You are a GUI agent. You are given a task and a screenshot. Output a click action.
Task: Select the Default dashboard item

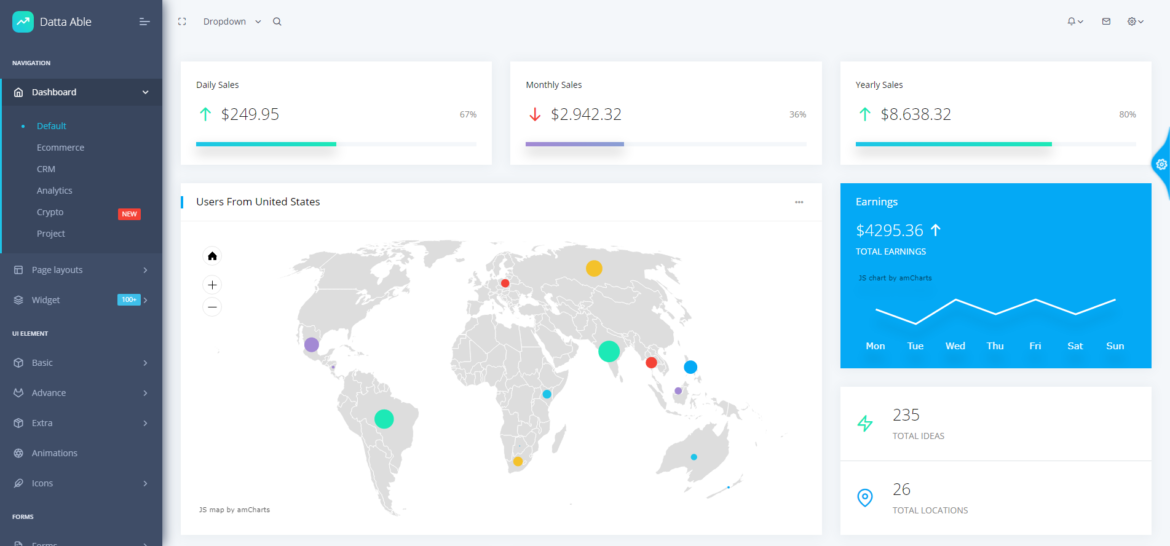point(51,126)
